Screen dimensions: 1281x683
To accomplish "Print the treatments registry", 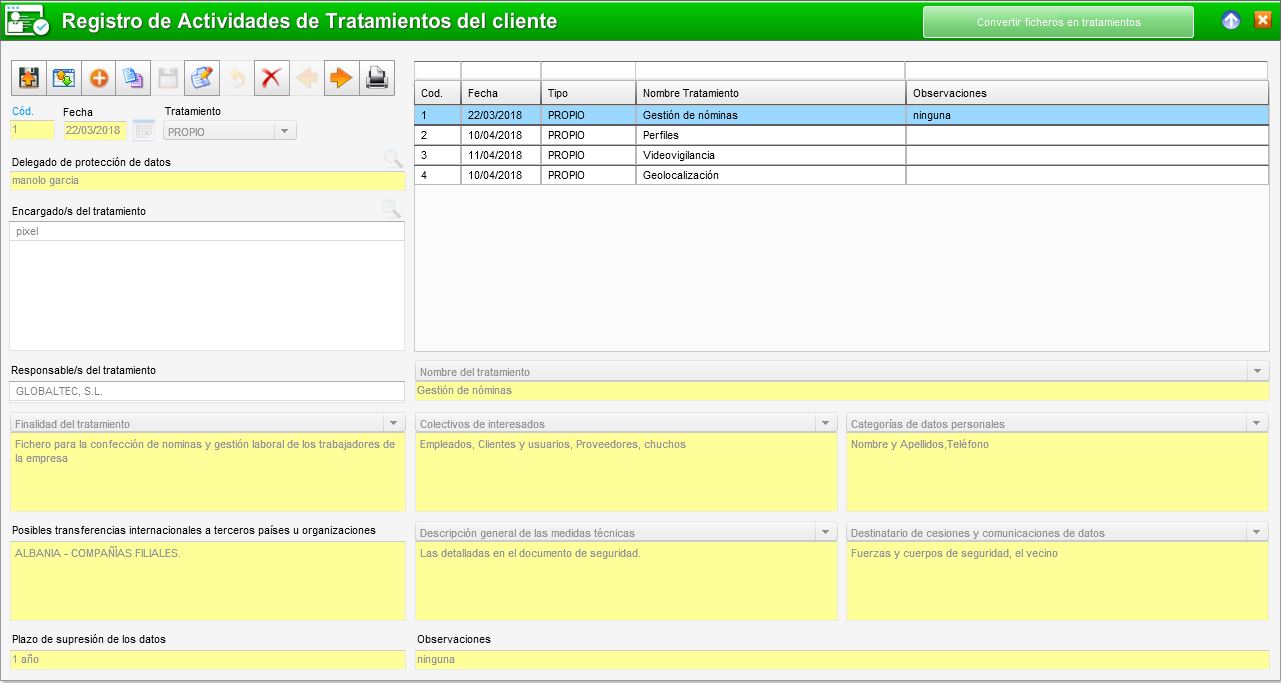I will 377,77.
